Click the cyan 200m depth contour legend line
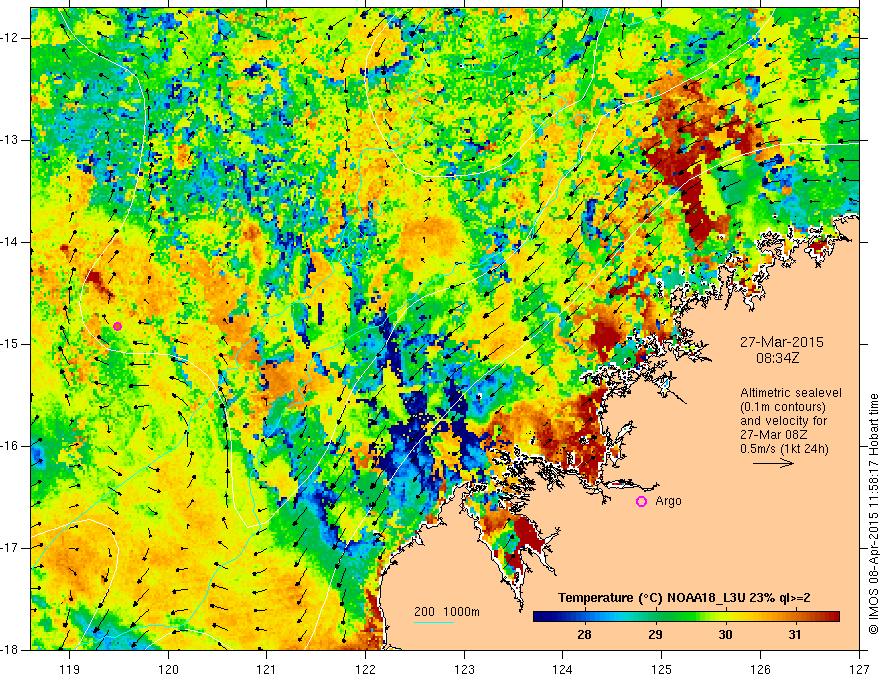880x680 pixels. click(x=434, y=622)
